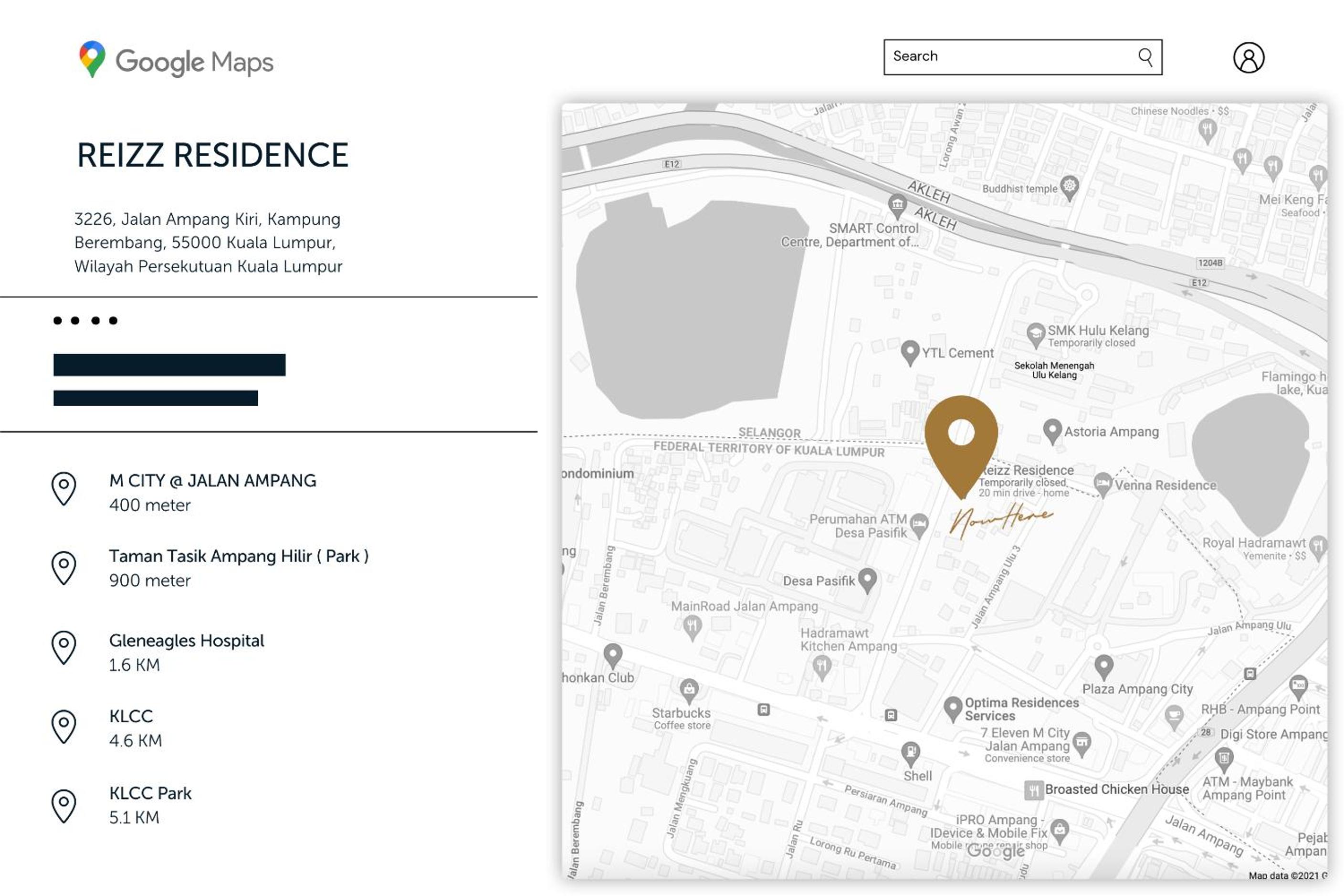Select the YTL Cement map pin
The width and height of the screenshot is (1344, 896).
click(910, 353)
